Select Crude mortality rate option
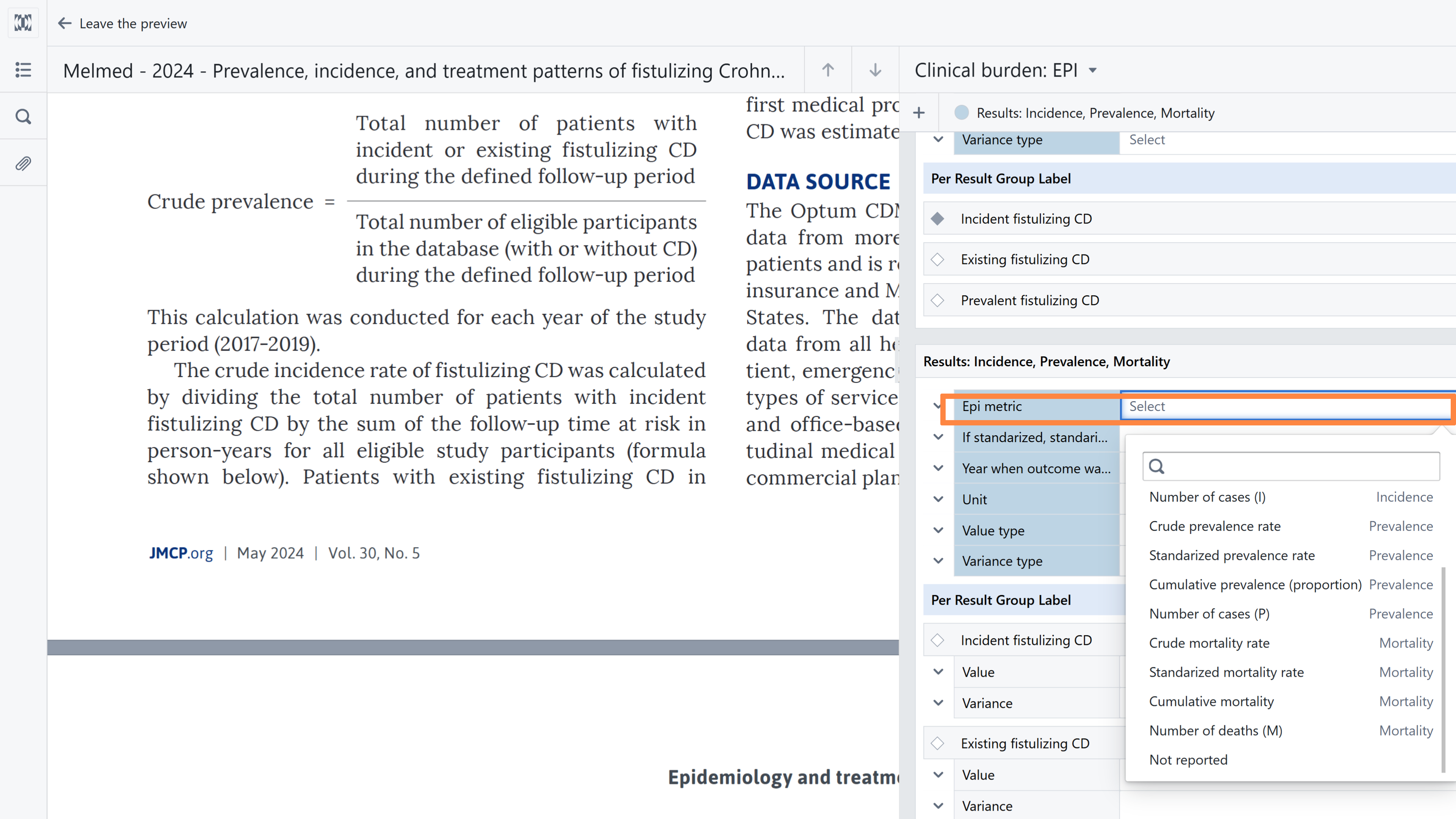This screenshot has height=819, width=1456. 1291,643
